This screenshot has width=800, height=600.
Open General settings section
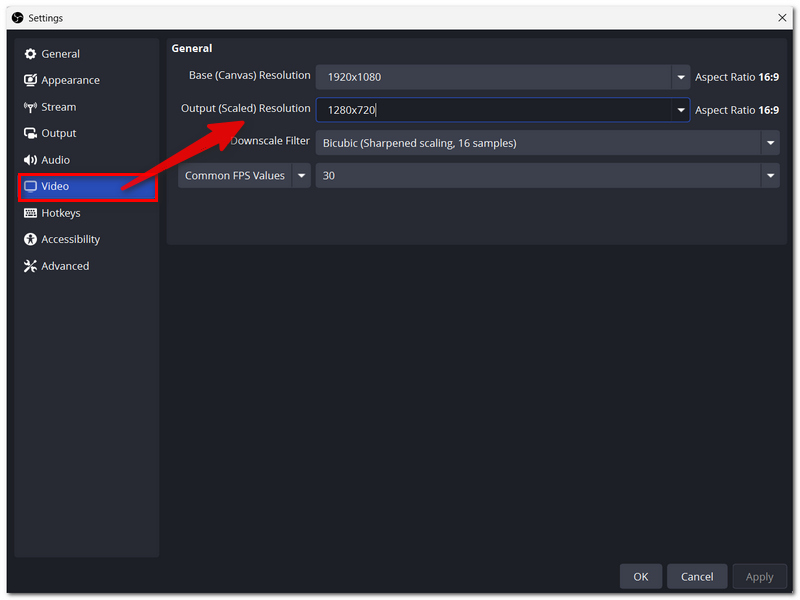point(87,54)
